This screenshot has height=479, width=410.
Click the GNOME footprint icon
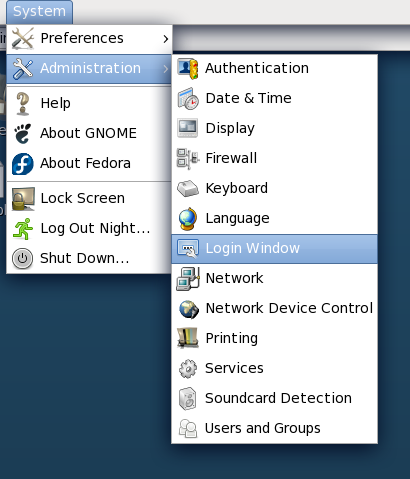(x=23, y=133)
